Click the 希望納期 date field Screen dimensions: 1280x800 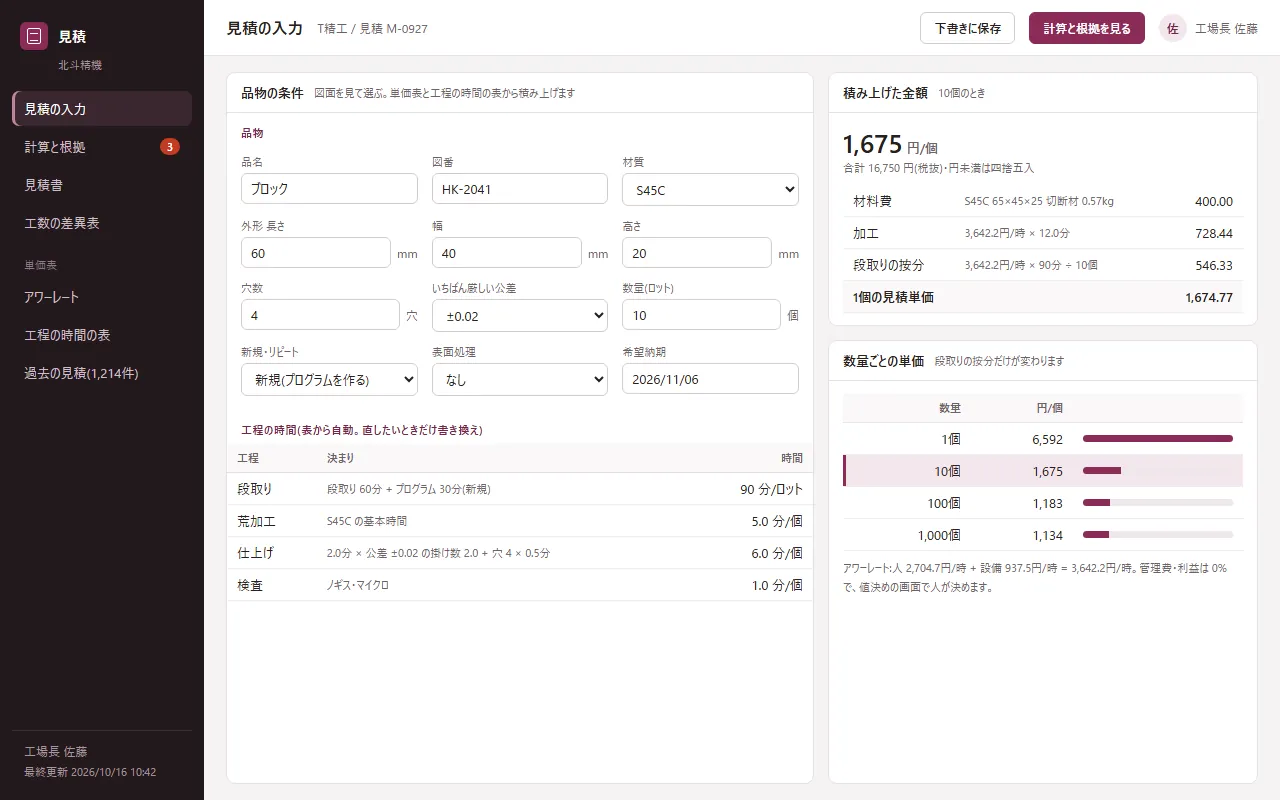(x=710, y=379)
